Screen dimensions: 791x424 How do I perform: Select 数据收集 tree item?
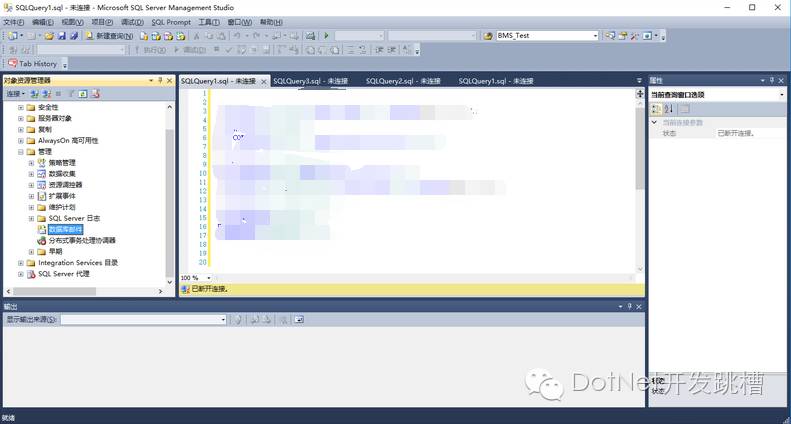[x=62, y=174]
